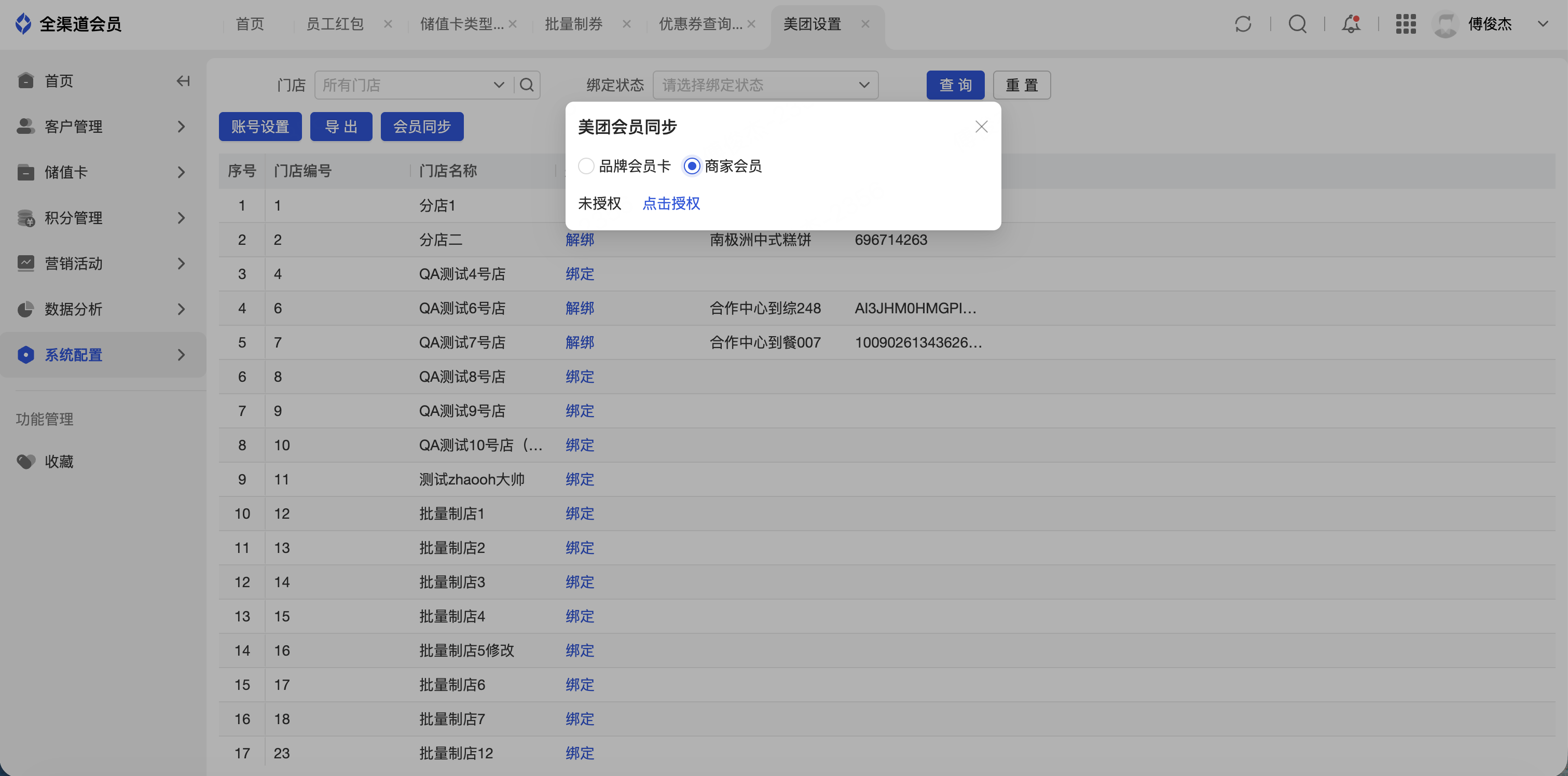Open the 门店 dropdown

(x=414, y=85)
